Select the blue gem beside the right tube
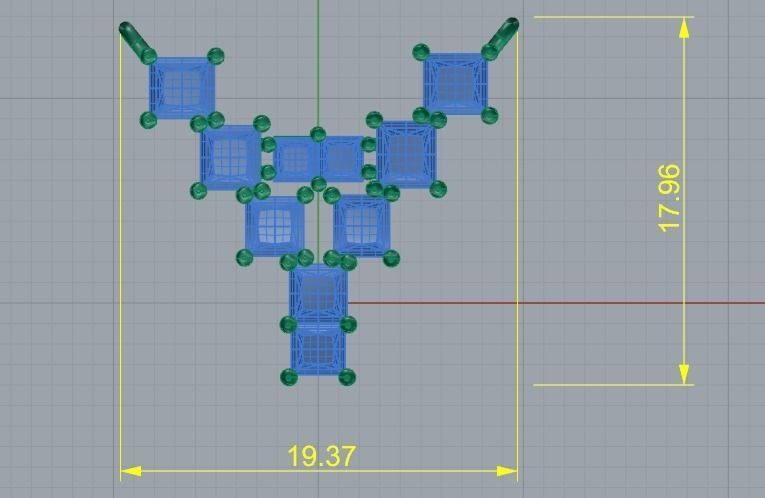765x498 pixels. click(x=455, y=84)
